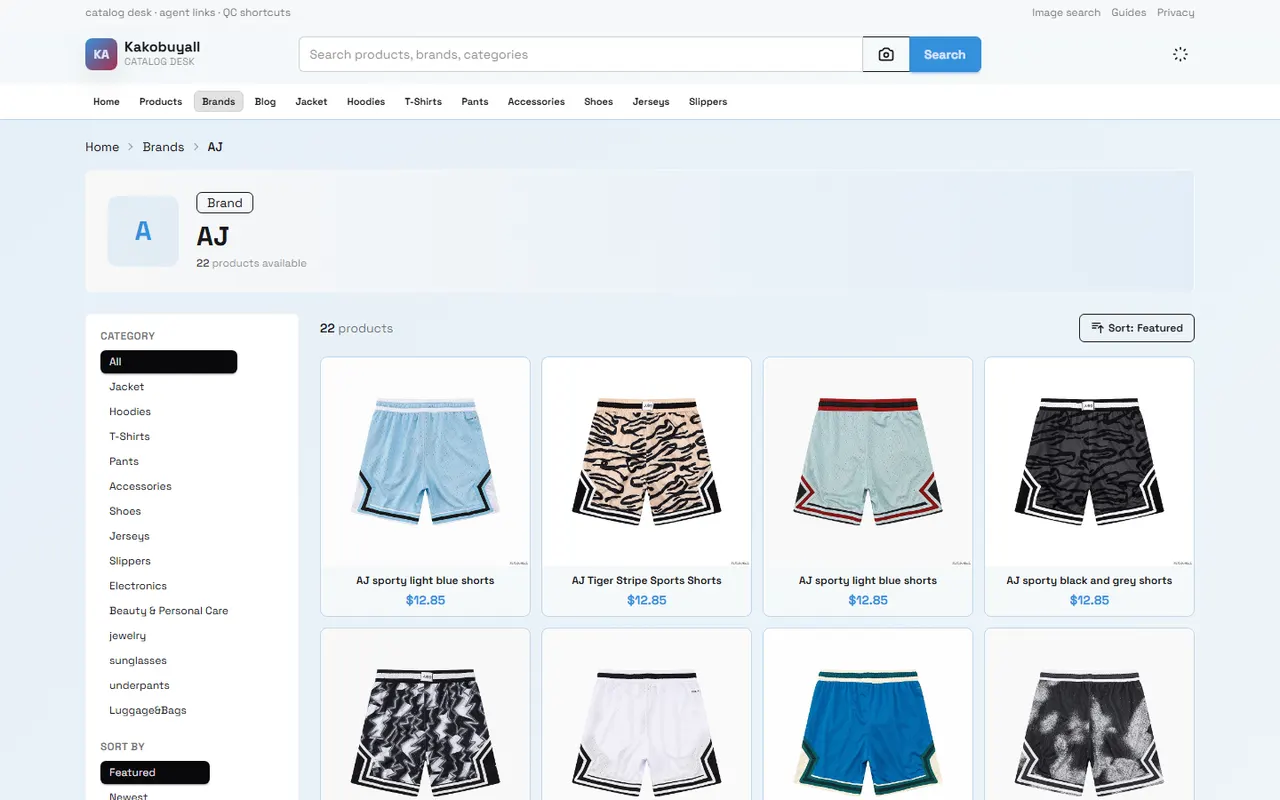
Task: Select Hoodies in the top navigation
Action: point(366,101)
